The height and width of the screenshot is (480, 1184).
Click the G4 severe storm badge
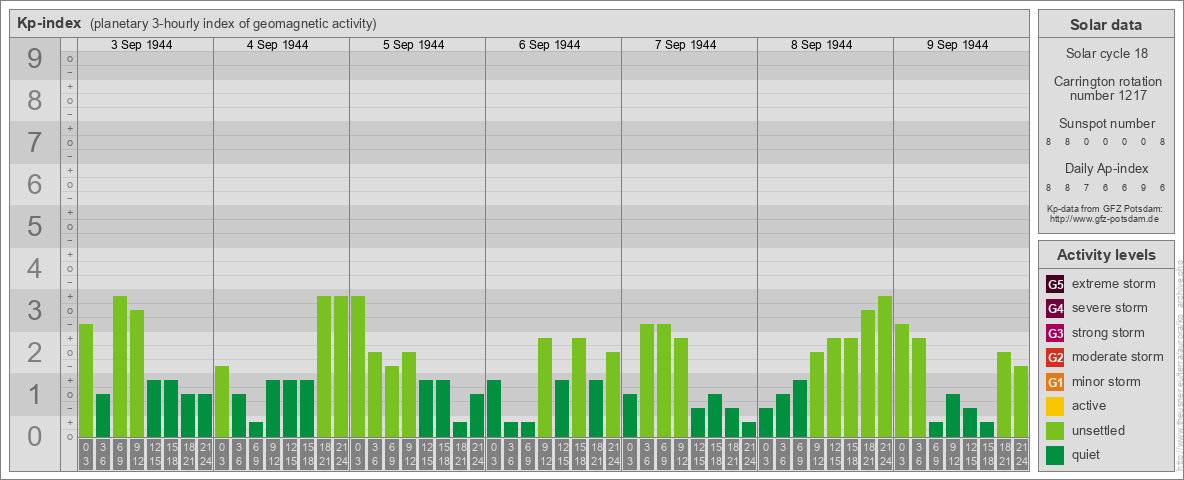[1055, 308]
